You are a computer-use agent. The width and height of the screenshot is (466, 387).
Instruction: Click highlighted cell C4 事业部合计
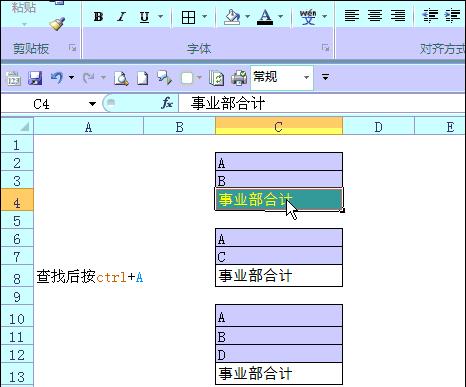279,199
